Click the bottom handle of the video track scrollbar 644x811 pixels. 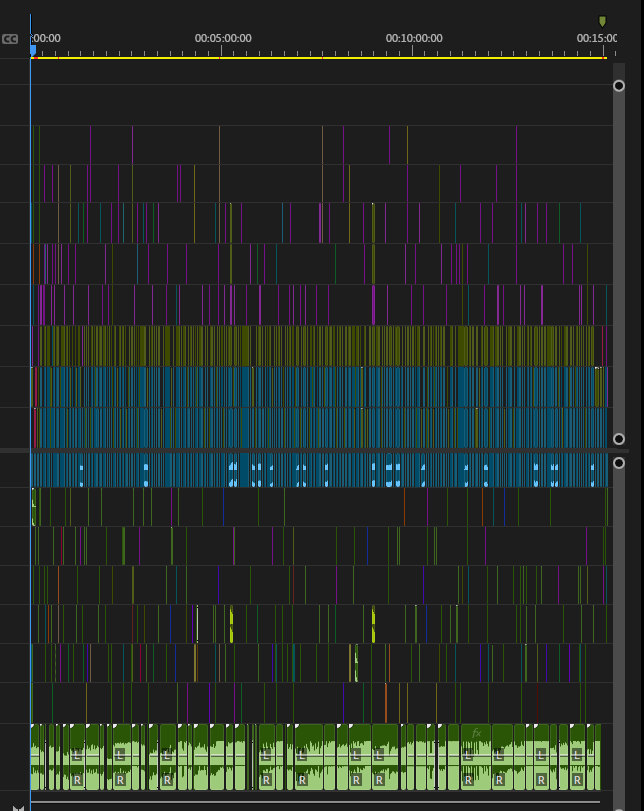tap(619, 439)
